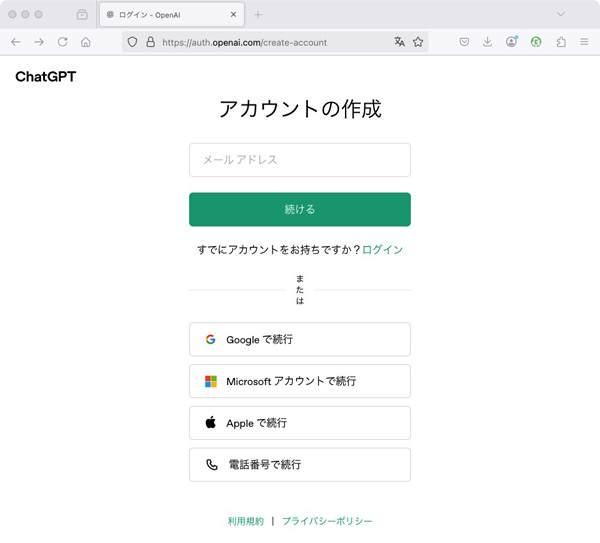This screenshot has height=543, width=600.
Task: Go to the browser home page
Action: coord(86,42)
